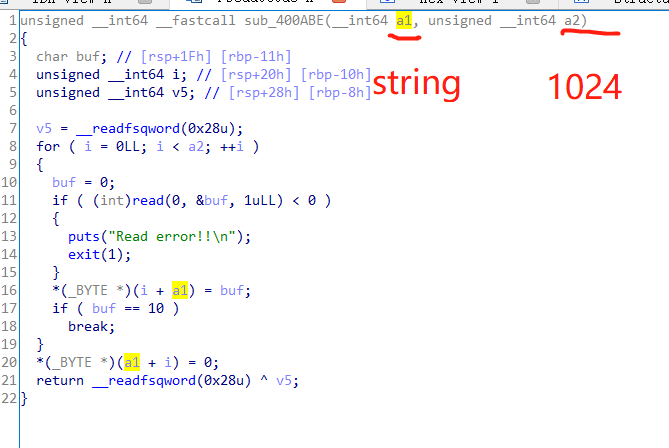Viewport: 669px width, 448px height.
Task: Select variable i in its declaration on line 4
Action: (176, 75)
